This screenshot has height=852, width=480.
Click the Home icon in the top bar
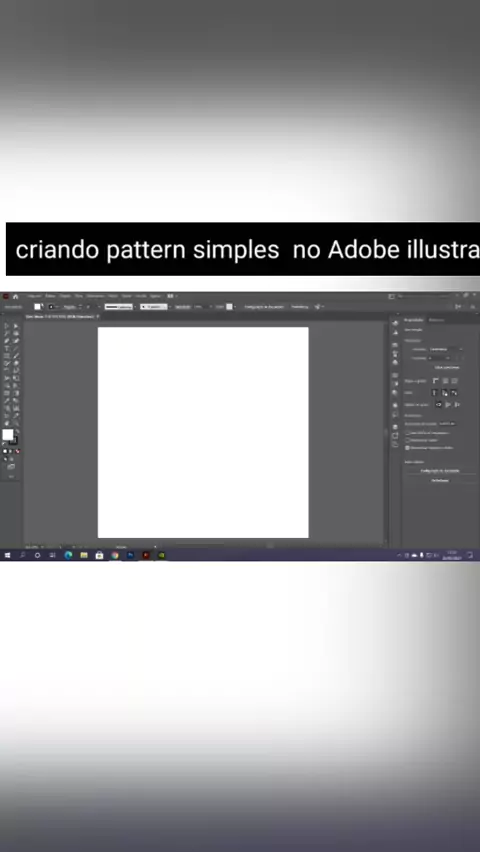(16, 296)
